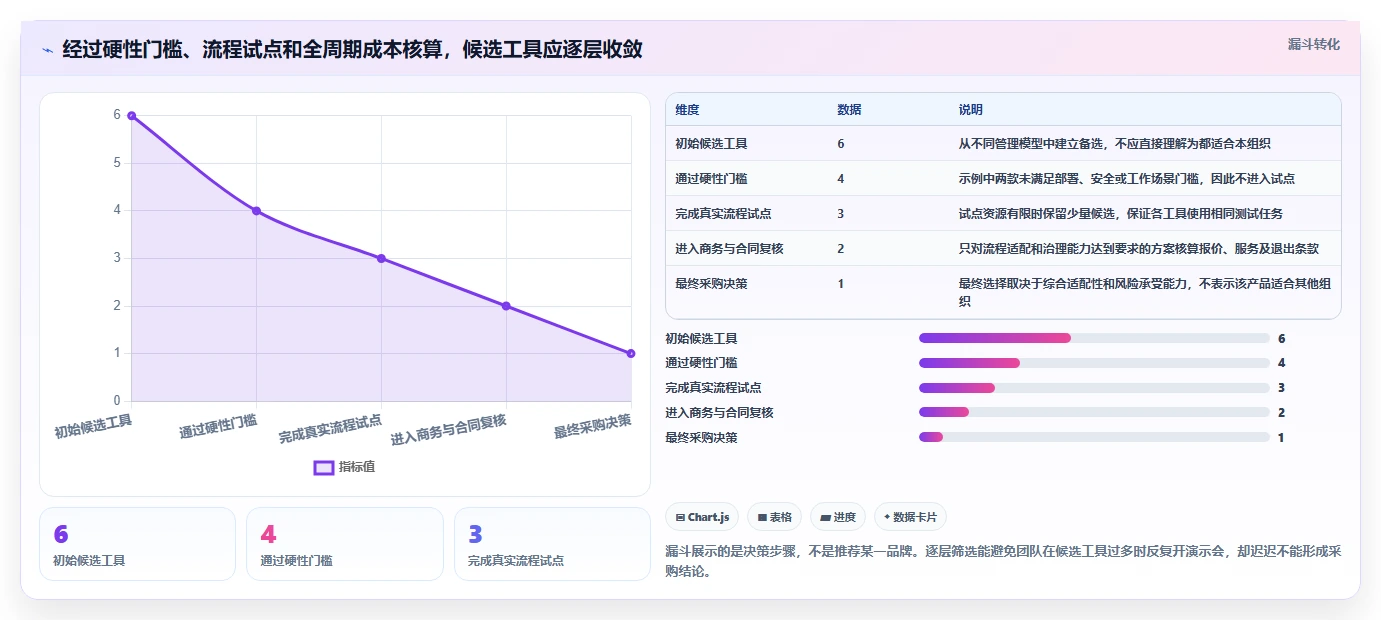This screenshot has height=620, width=1381.
Task: Click the 漏斗转化 label in the header
Action: pyautogui.click(x=1313, y=44)
